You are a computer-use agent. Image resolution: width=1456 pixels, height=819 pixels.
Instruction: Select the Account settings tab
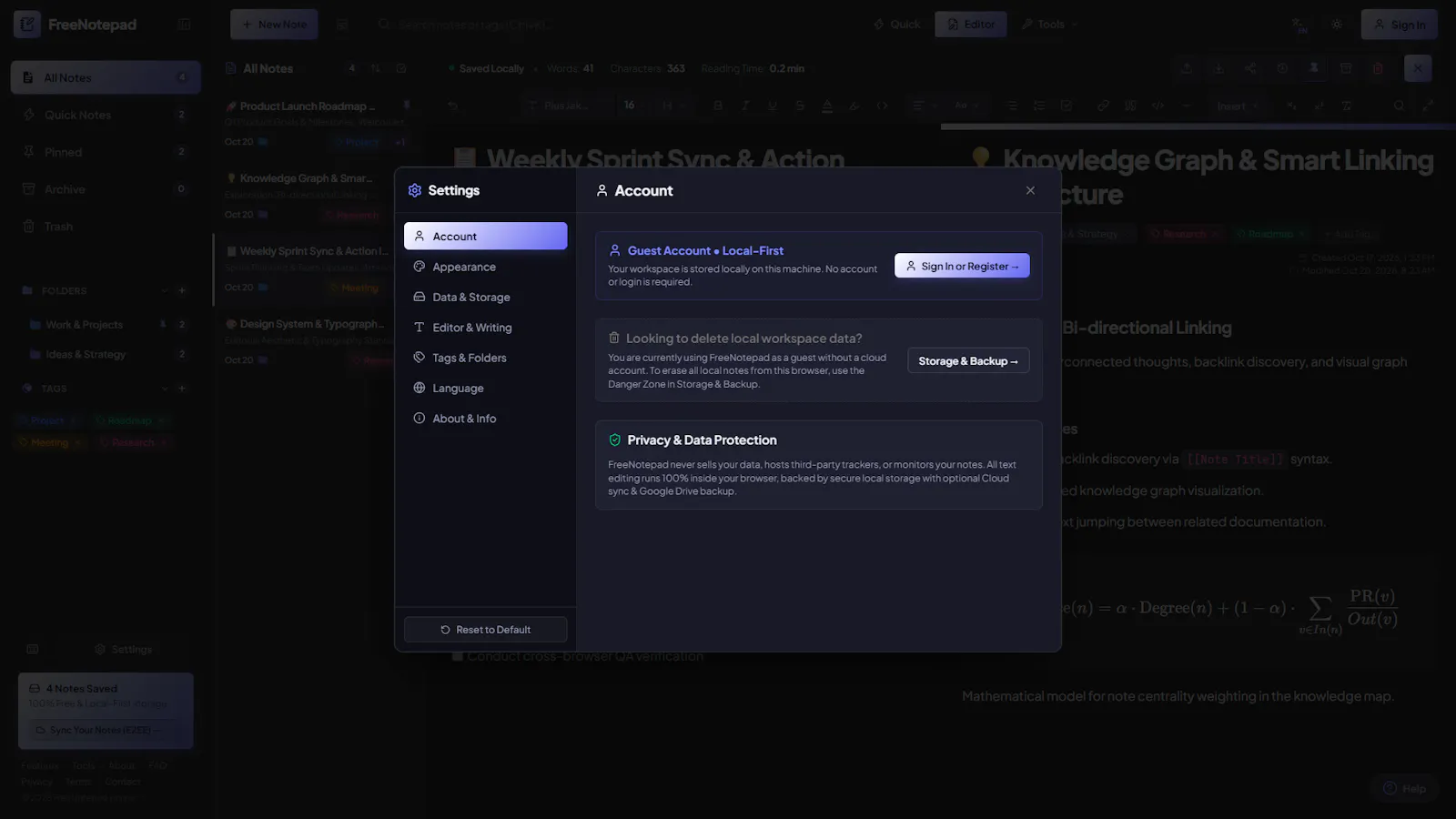485,236
